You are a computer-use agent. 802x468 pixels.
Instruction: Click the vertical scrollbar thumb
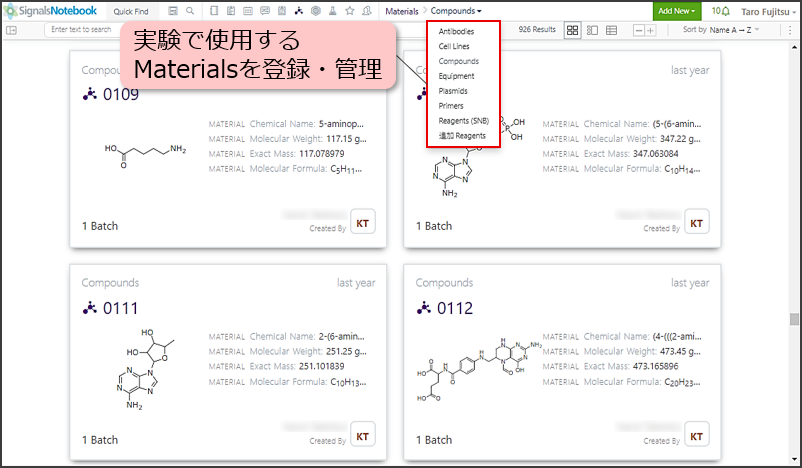(794, 320)
